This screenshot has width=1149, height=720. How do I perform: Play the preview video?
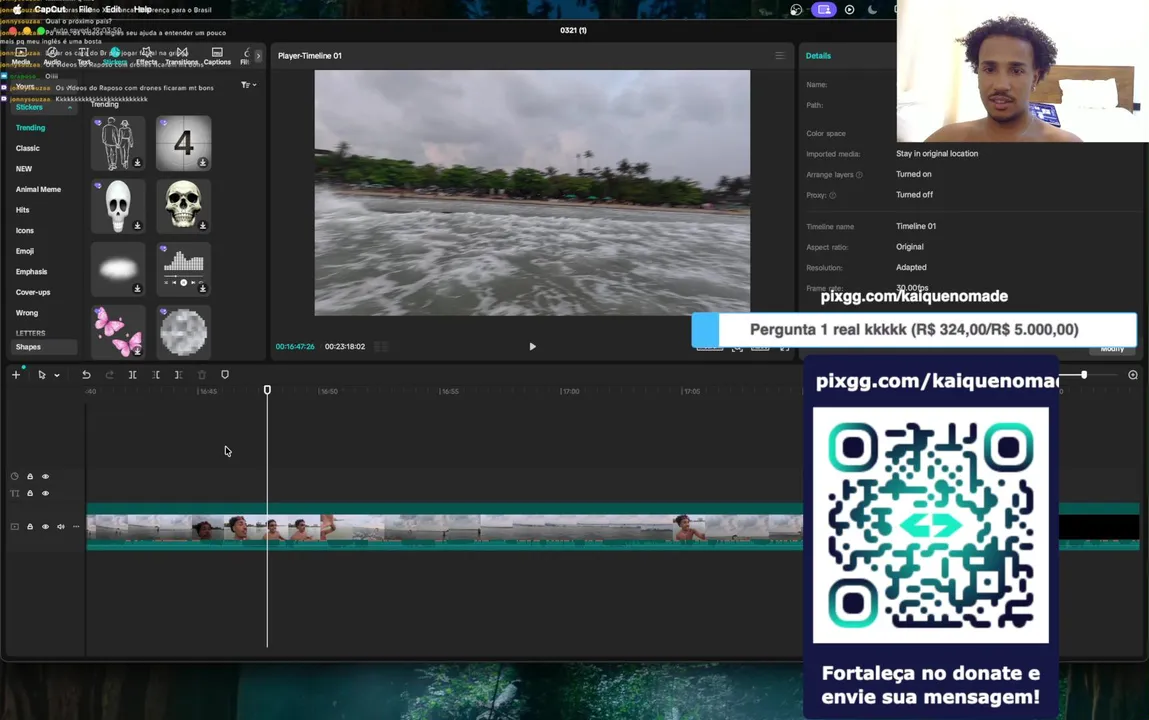click(533, 346)
